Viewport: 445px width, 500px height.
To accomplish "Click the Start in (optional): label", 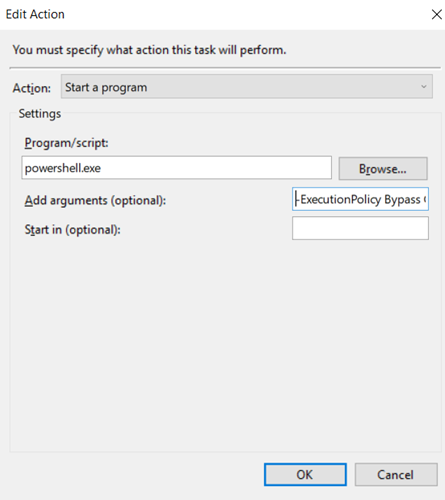I will click(x=72, y=230).
